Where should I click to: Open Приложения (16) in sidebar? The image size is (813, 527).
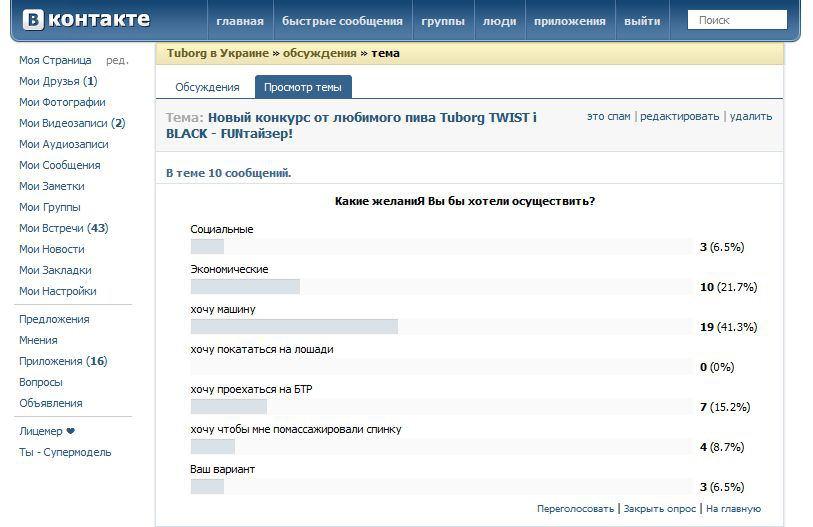coord(63,361)
